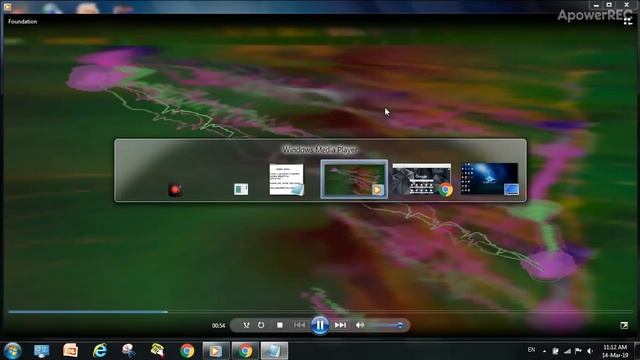Mute the player's sound with the speaker icon
Viewport: 640px width, 360px height.
click(x=360, y=325)
